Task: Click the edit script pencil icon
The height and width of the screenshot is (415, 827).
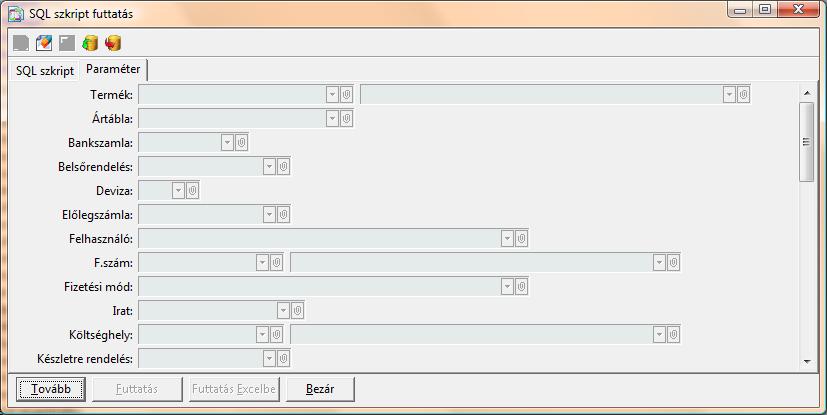Action: tap(43, 43)
